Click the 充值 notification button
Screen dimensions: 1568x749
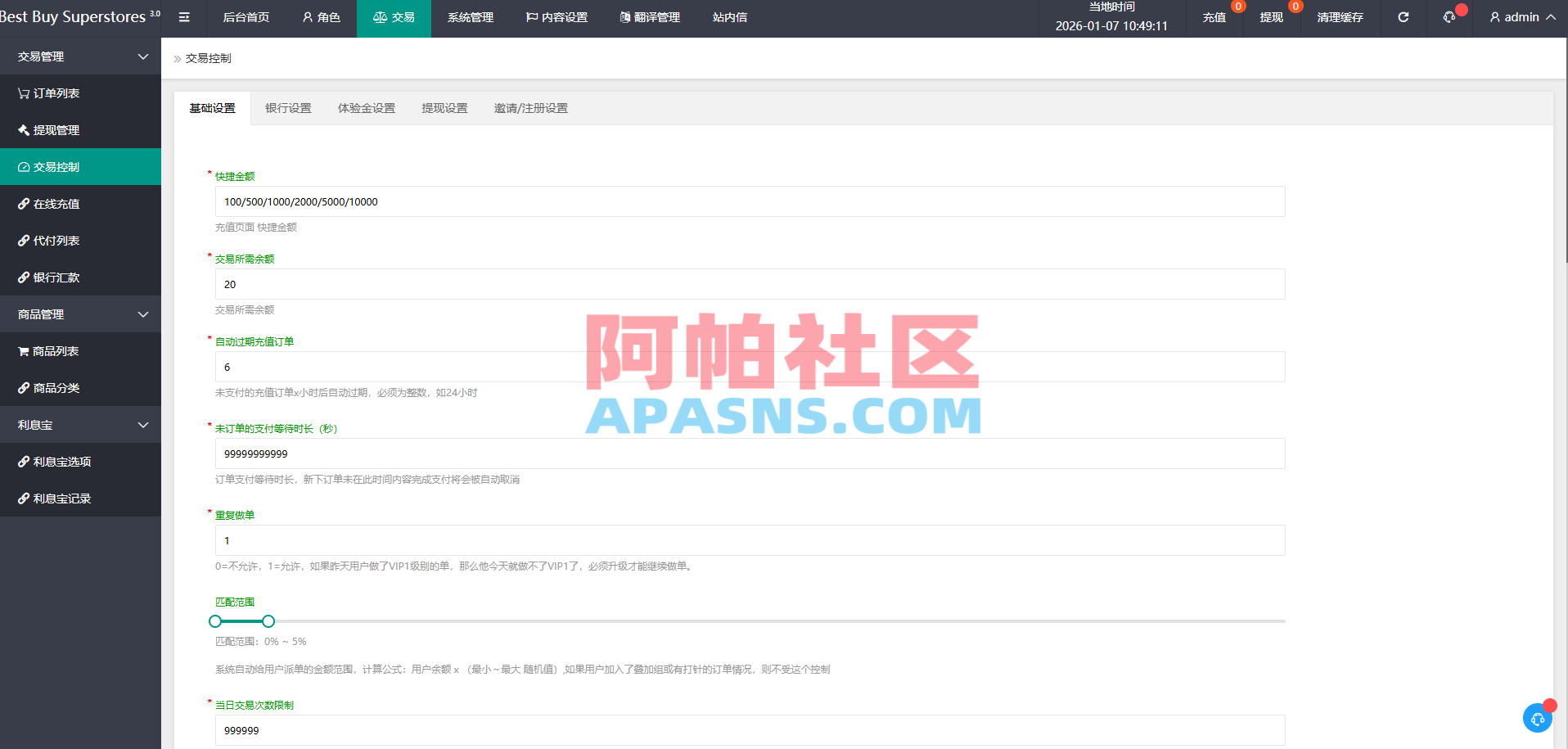(1214, 17)
